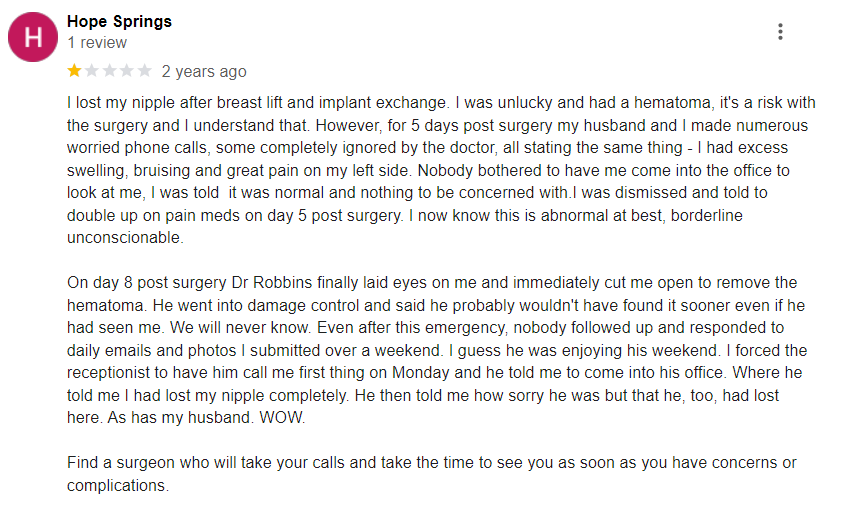Click the fifth gray rating star
This screenshot has height=505, width=845.
tap(144, 71)
